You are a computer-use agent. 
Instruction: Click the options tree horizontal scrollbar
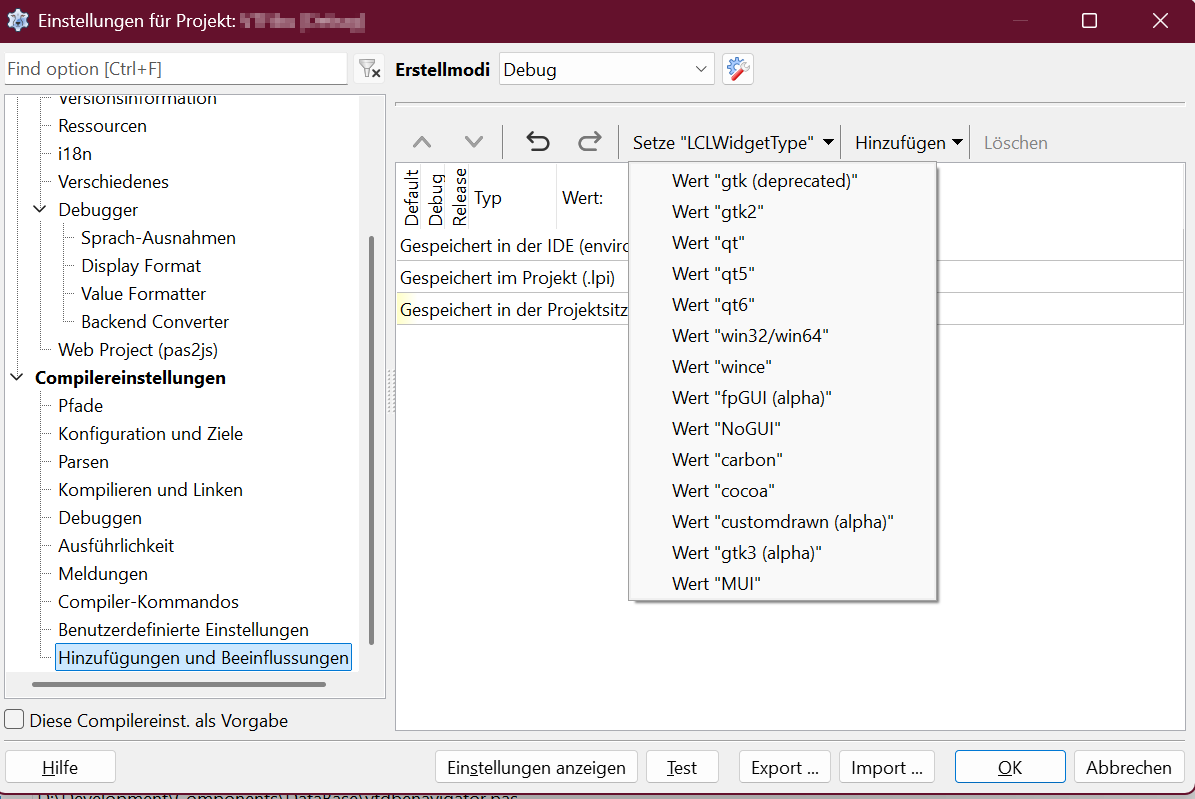tap(178, 685)
